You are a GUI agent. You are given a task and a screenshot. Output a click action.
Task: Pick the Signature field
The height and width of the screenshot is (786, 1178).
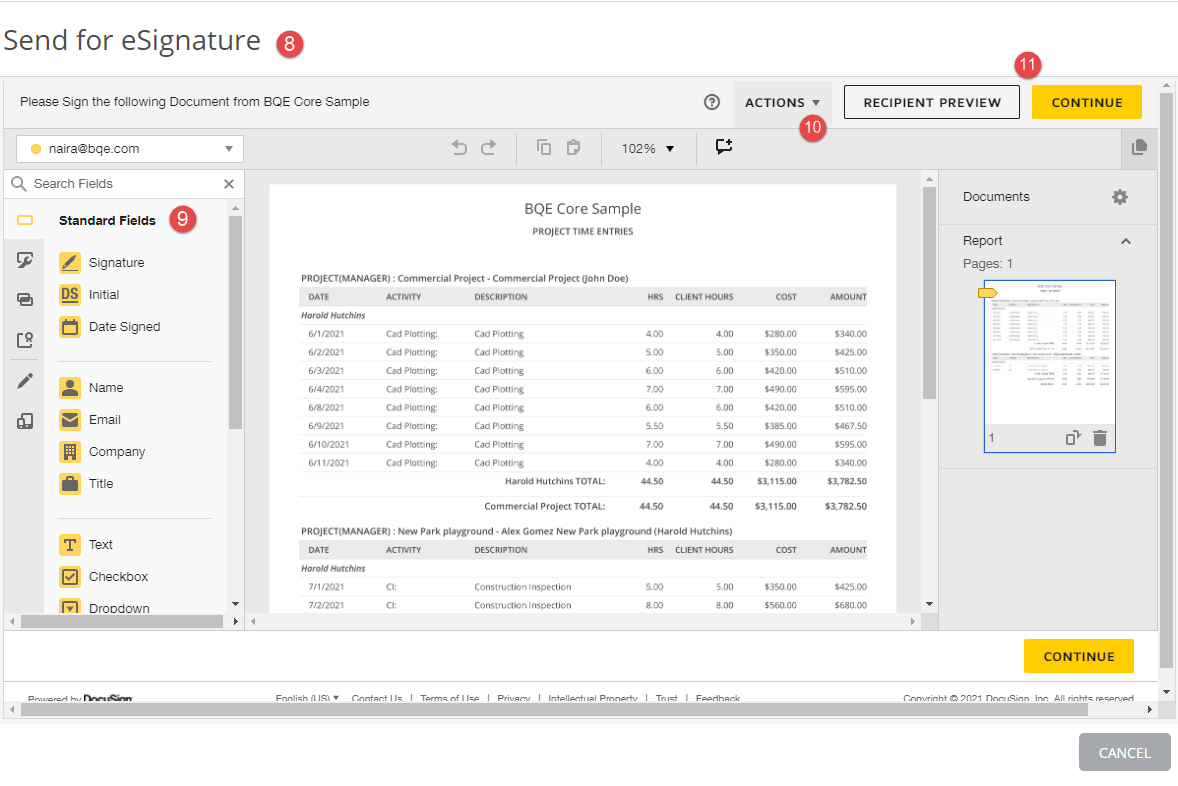pos(101,262)
